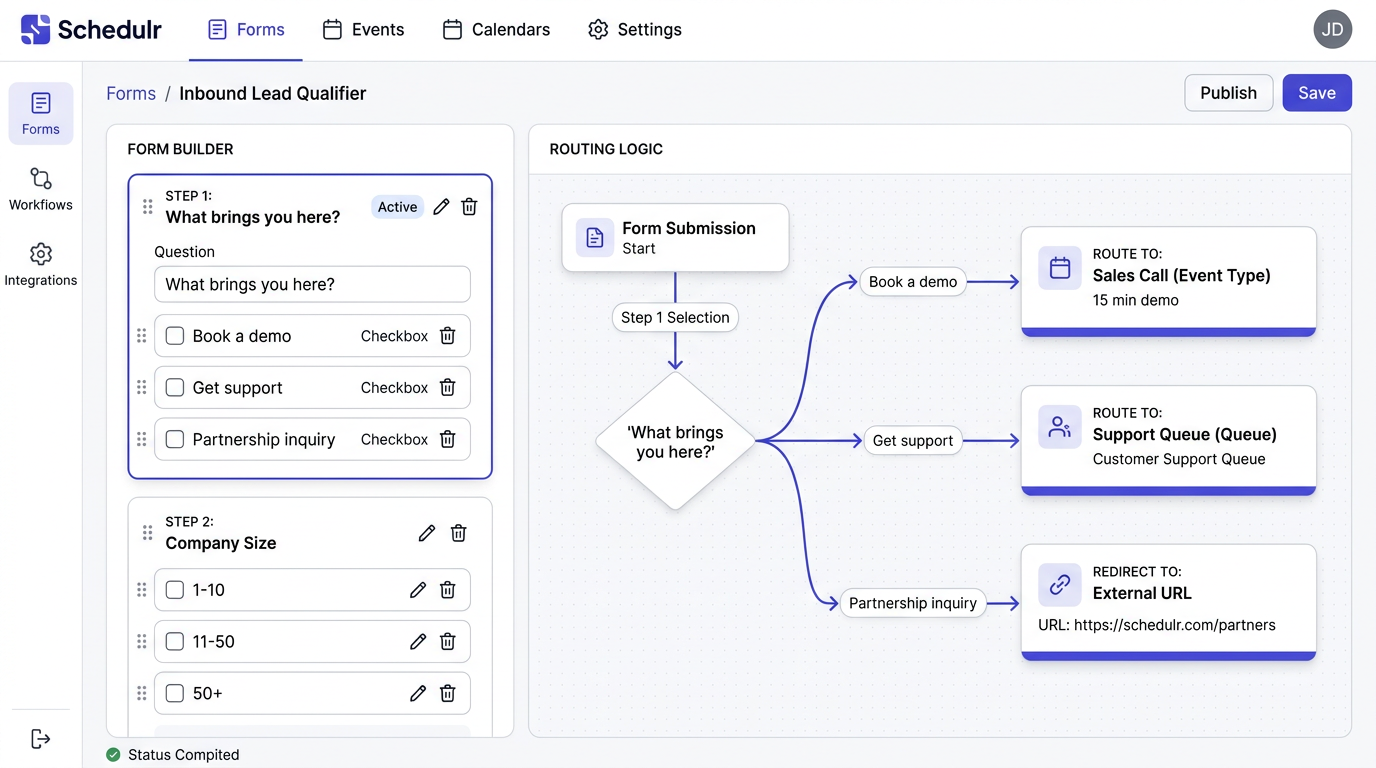Save the Inbound Lead Qualifier form
The width and height of the screenshot is (1376, 768).
pos(1316,92)
